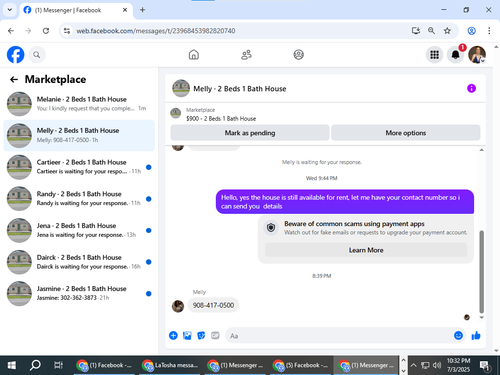Click the address bar URL
The image size is (500, 375).
point(156,31)
